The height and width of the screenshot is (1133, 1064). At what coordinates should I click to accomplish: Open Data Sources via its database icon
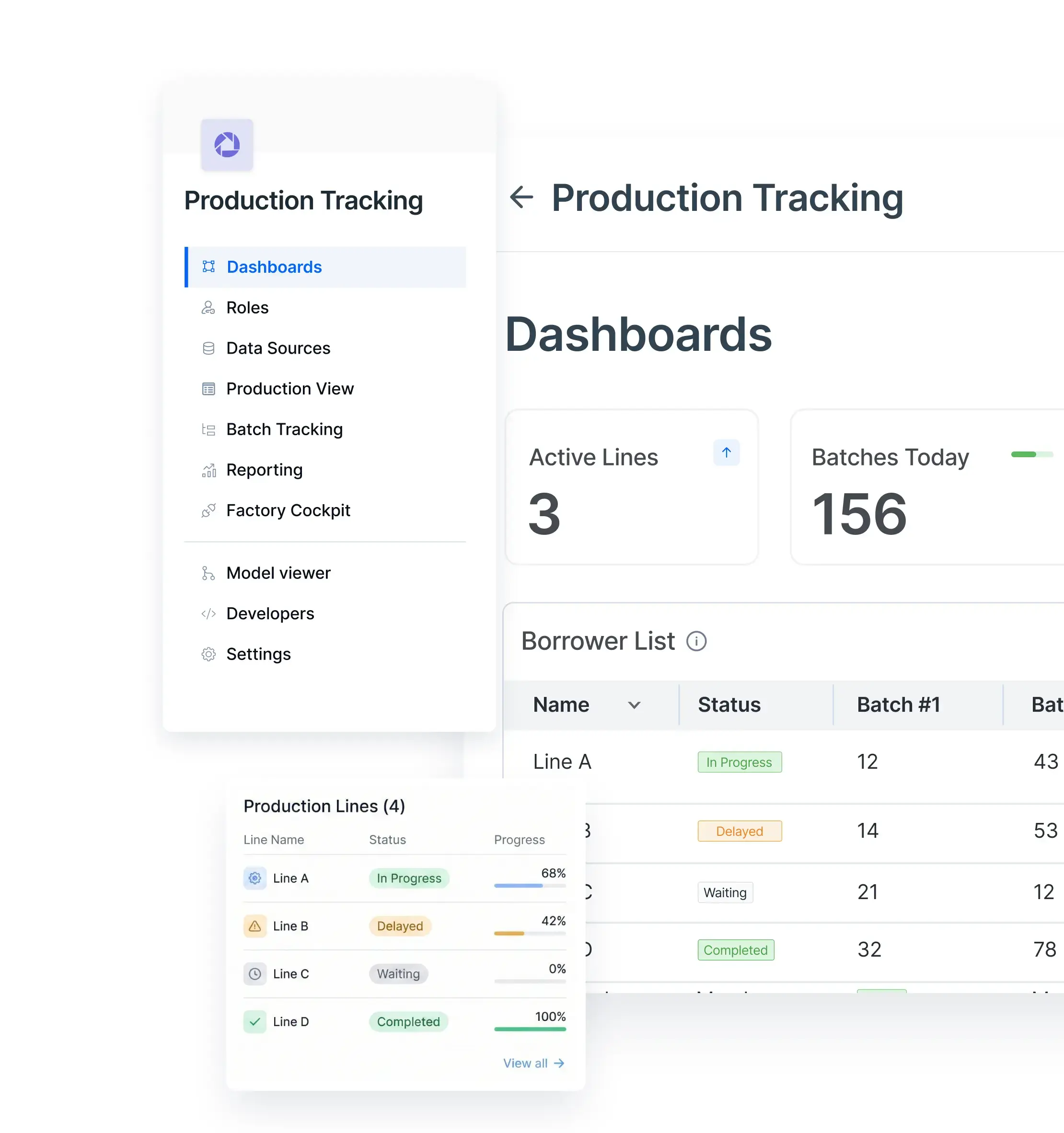point(208,347)
